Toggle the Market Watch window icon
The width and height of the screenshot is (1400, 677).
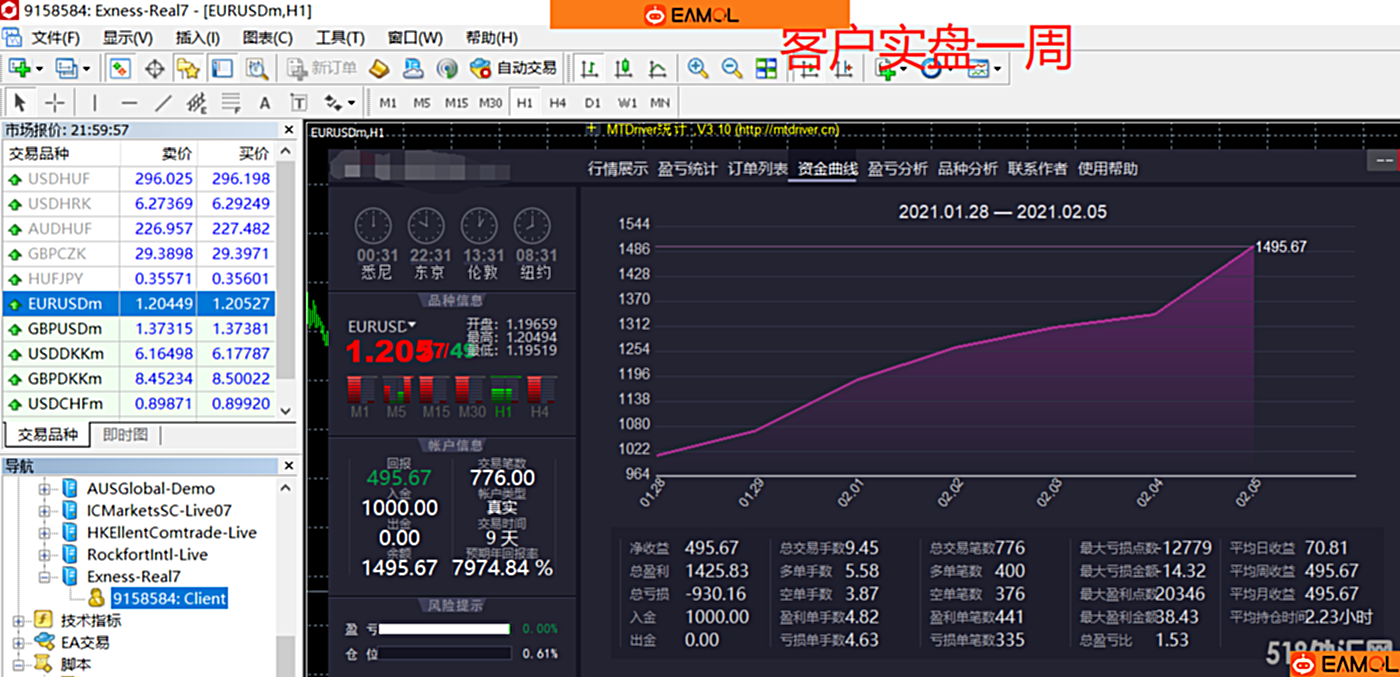[x=121, y=68]
